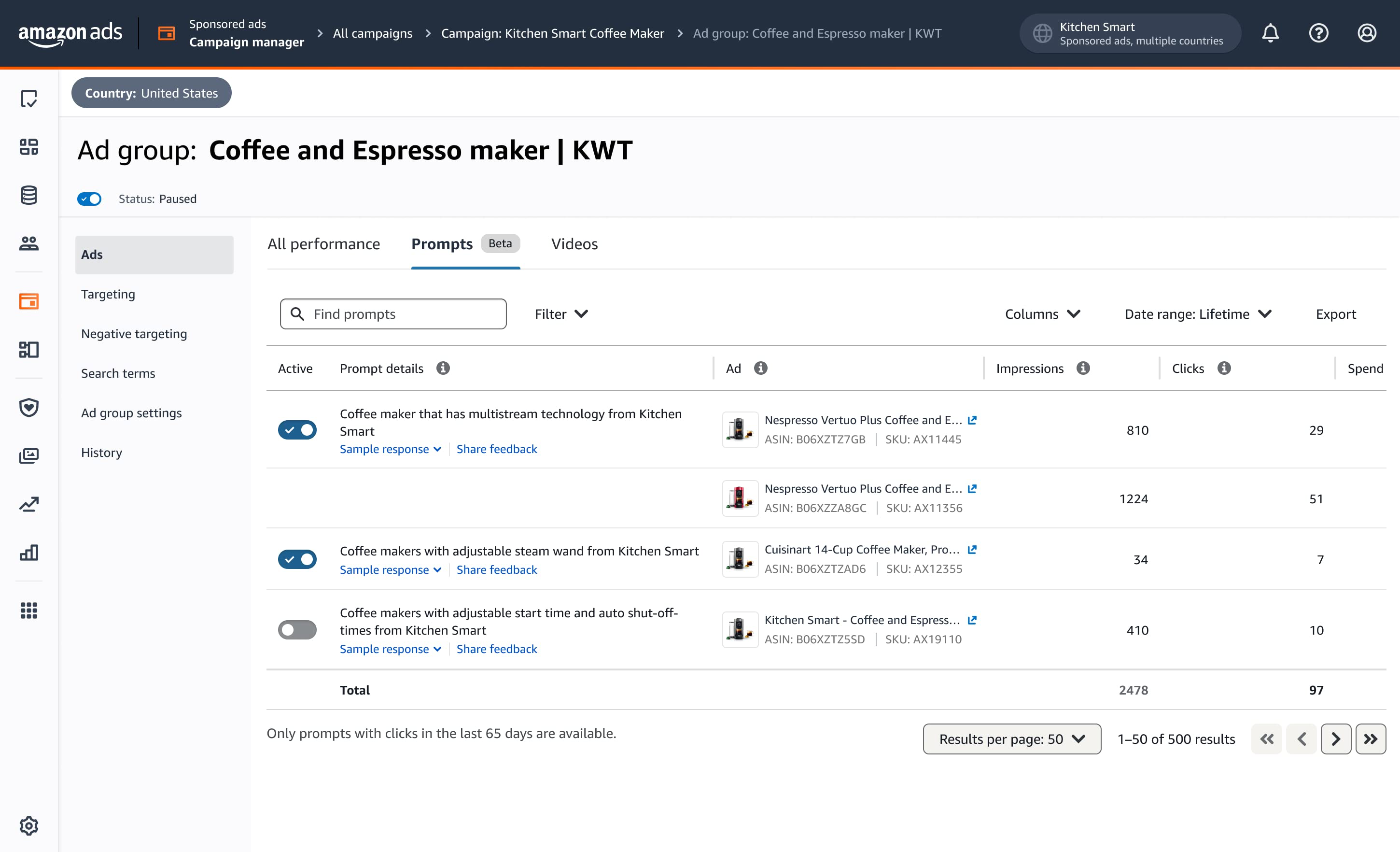
Task: Open the settings gear in sidebar
Action: [x=28, y=825]
